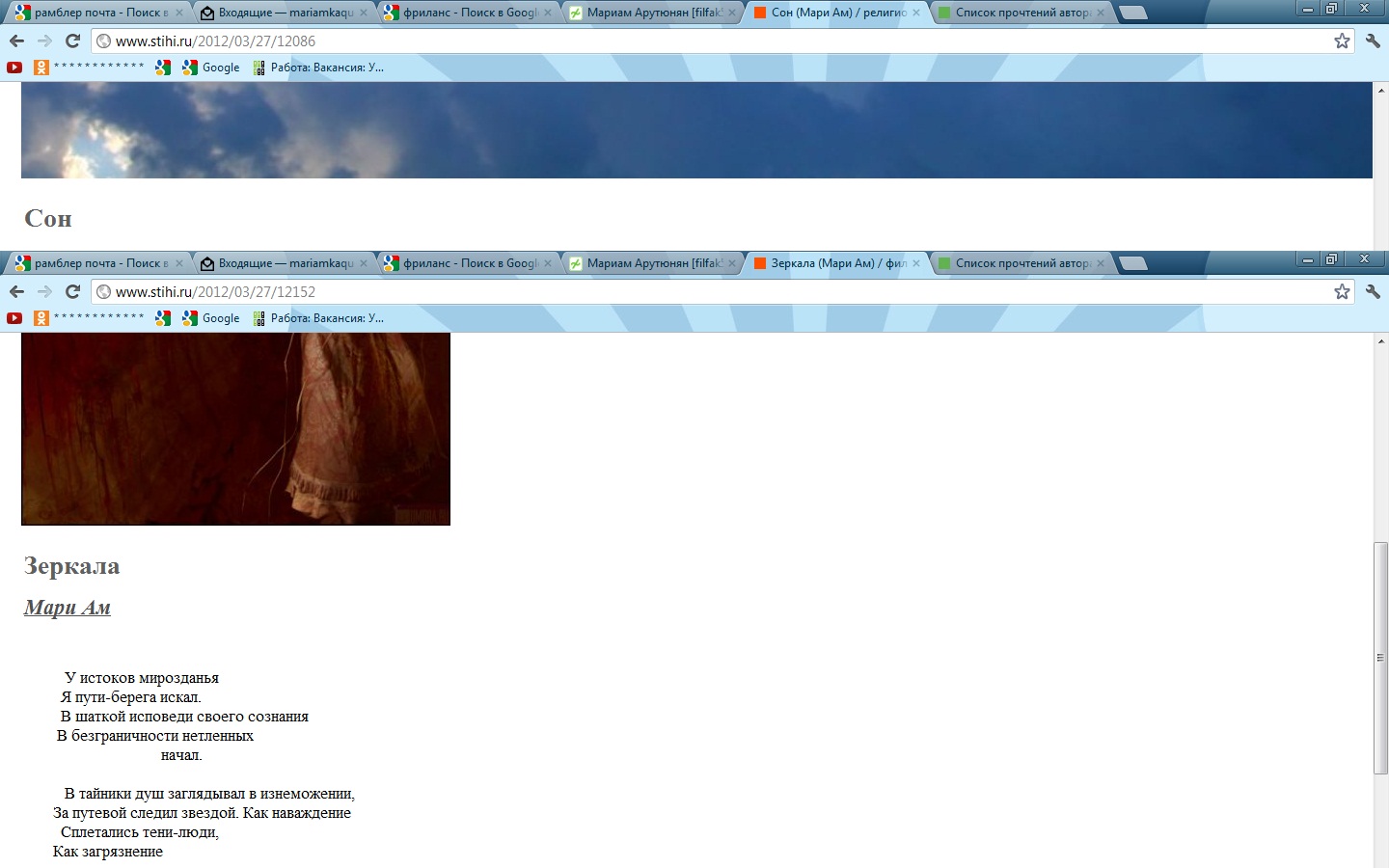The width and height of the screenshot is (1389, 868).
Task: Go forward in the lower browser window
Action: point(44,291)
